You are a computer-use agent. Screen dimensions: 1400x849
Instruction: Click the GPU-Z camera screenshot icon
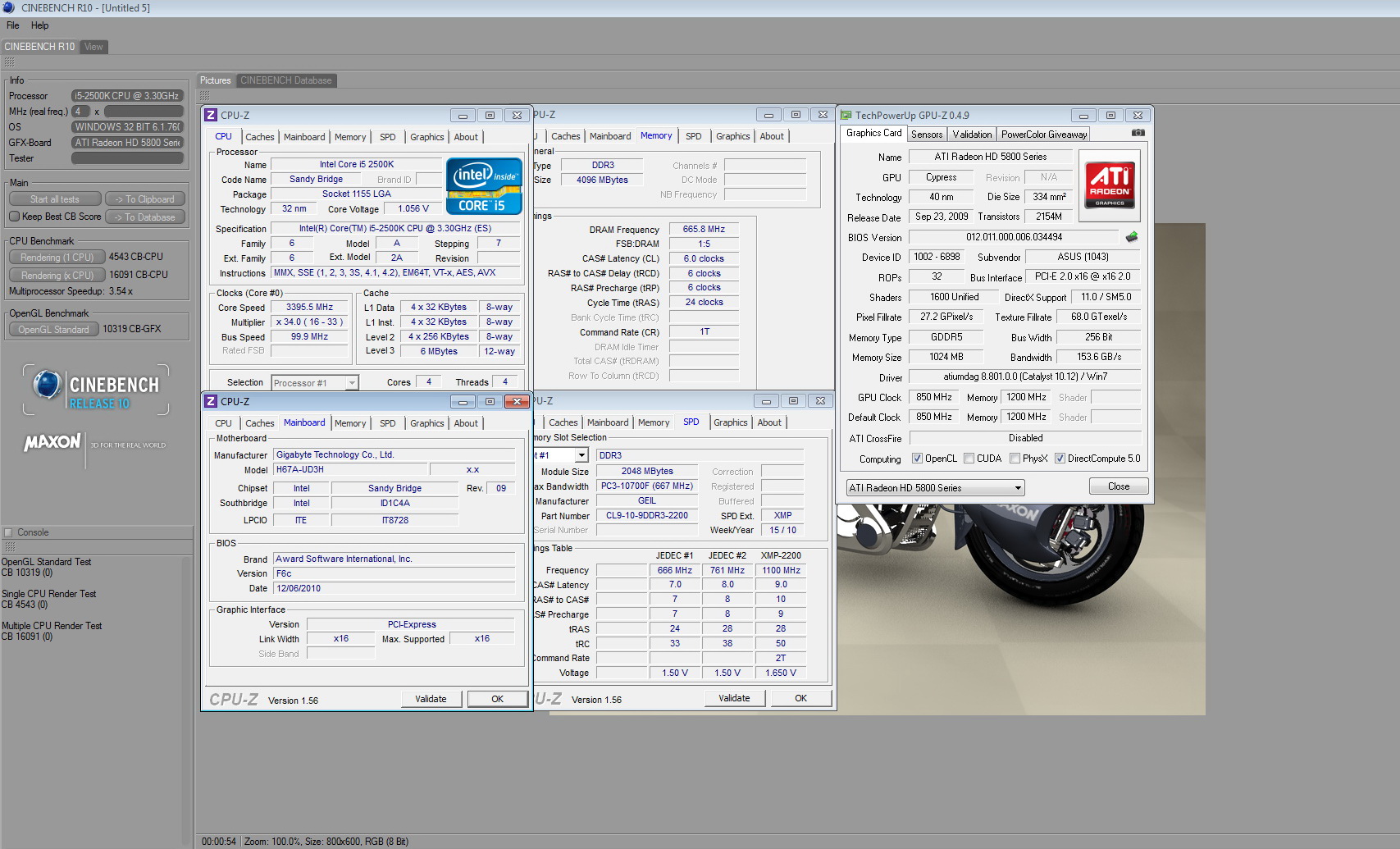[x=1138, y=133]
